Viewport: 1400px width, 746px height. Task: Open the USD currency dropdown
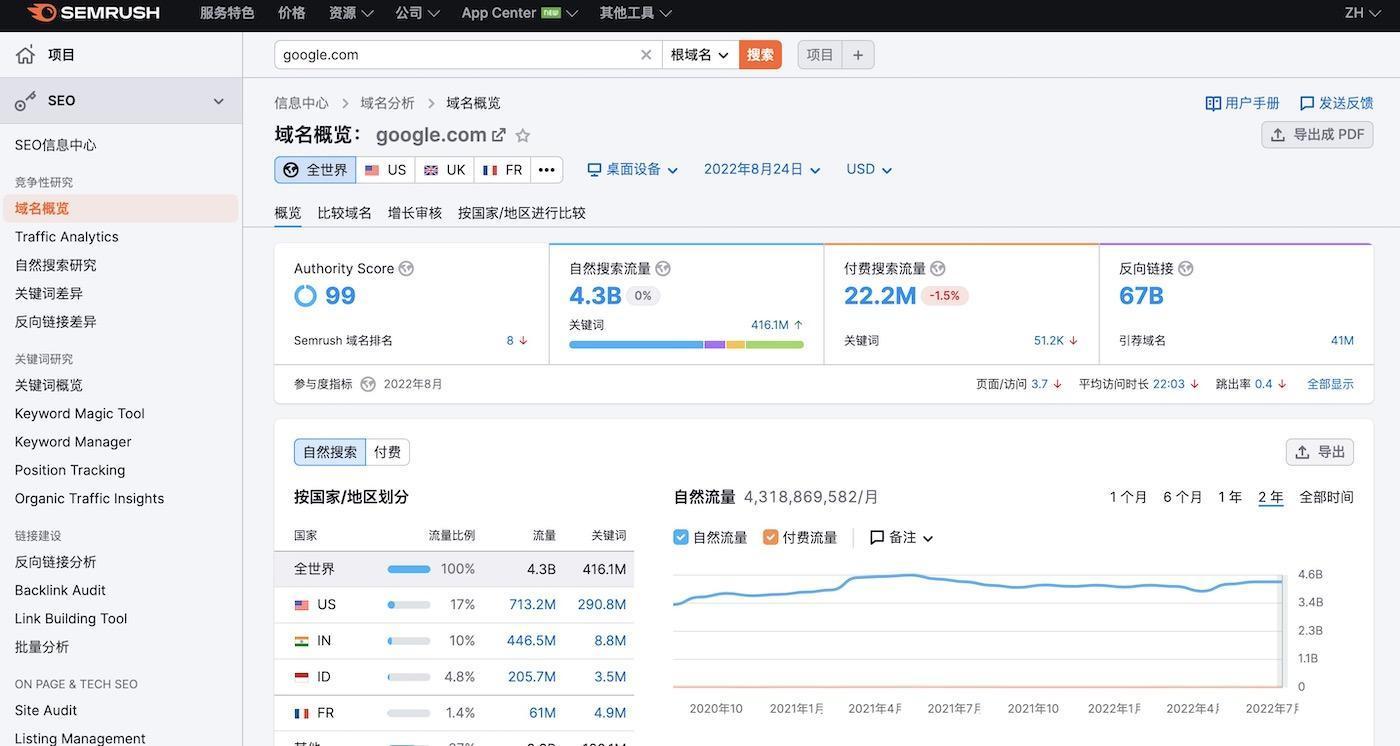[869, 170]
